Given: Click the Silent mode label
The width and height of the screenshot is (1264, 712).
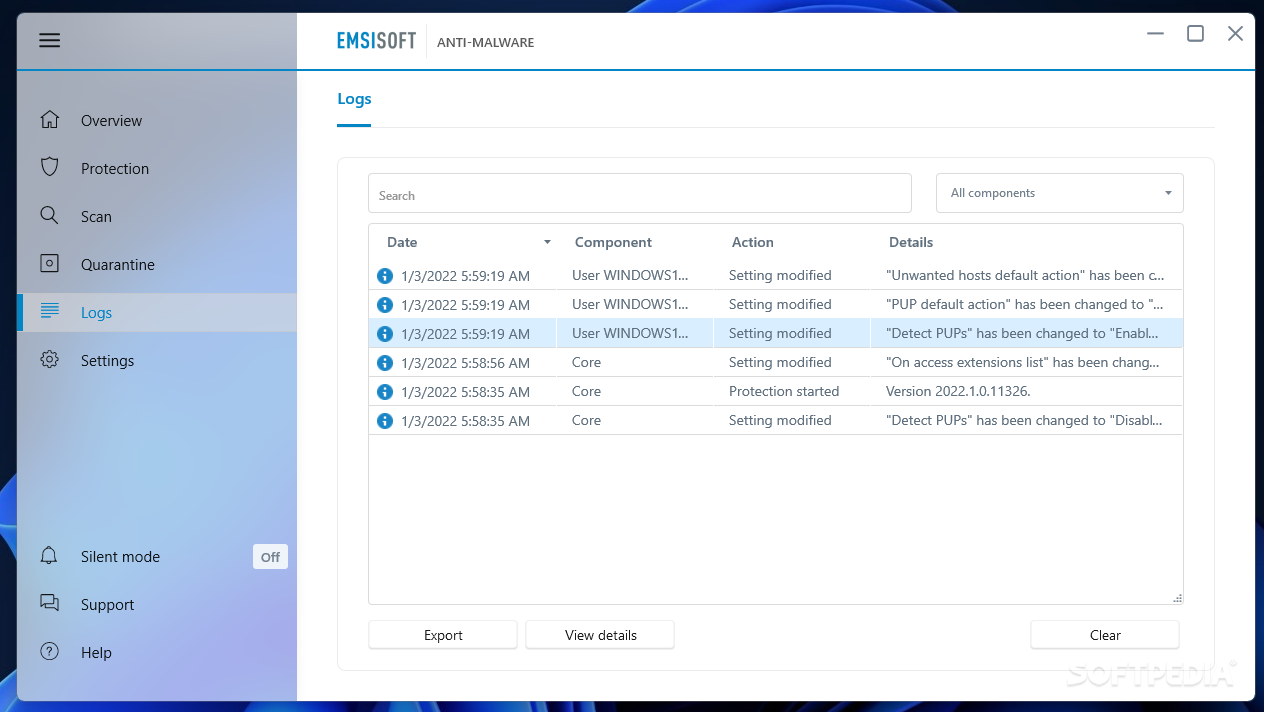Looking at the screenshot, I should pyautogui.click(x=120, y=557).
